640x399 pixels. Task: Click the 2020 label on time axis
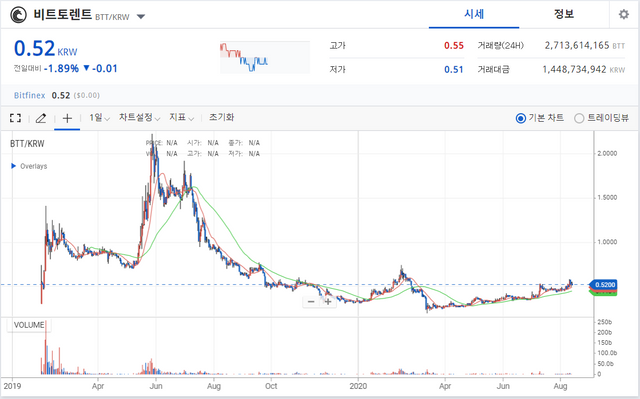[359, 386]
